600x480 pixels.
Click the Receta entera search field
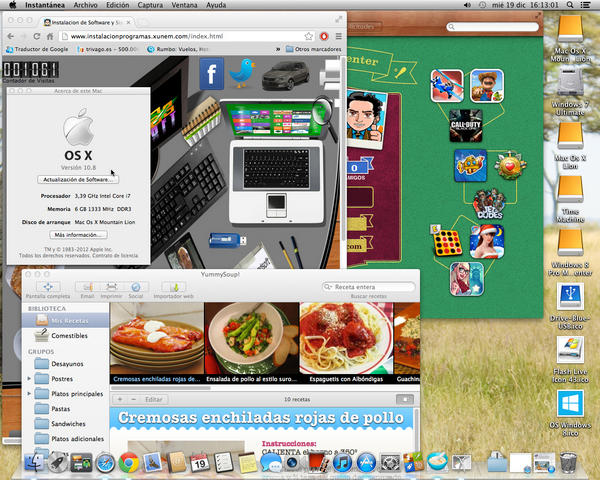[369, 287]
